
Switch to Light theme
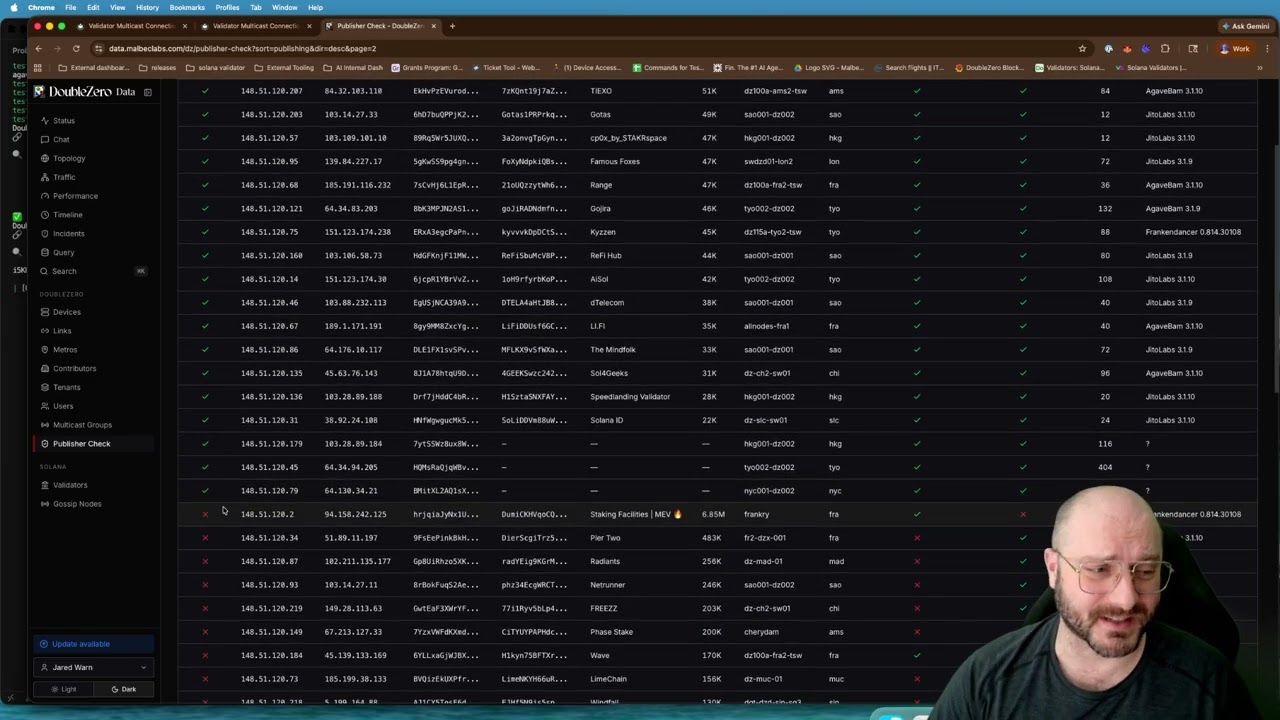point(64,689)
